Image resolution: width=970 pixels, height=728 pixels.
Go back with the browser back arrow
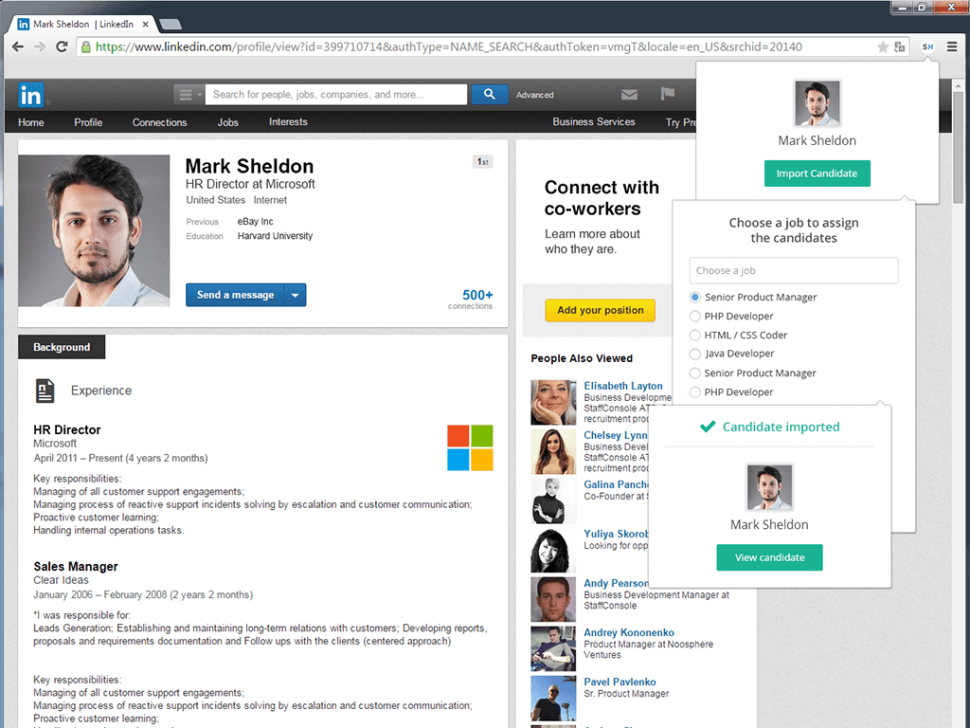pyautogui.click(x=18, y=46)
